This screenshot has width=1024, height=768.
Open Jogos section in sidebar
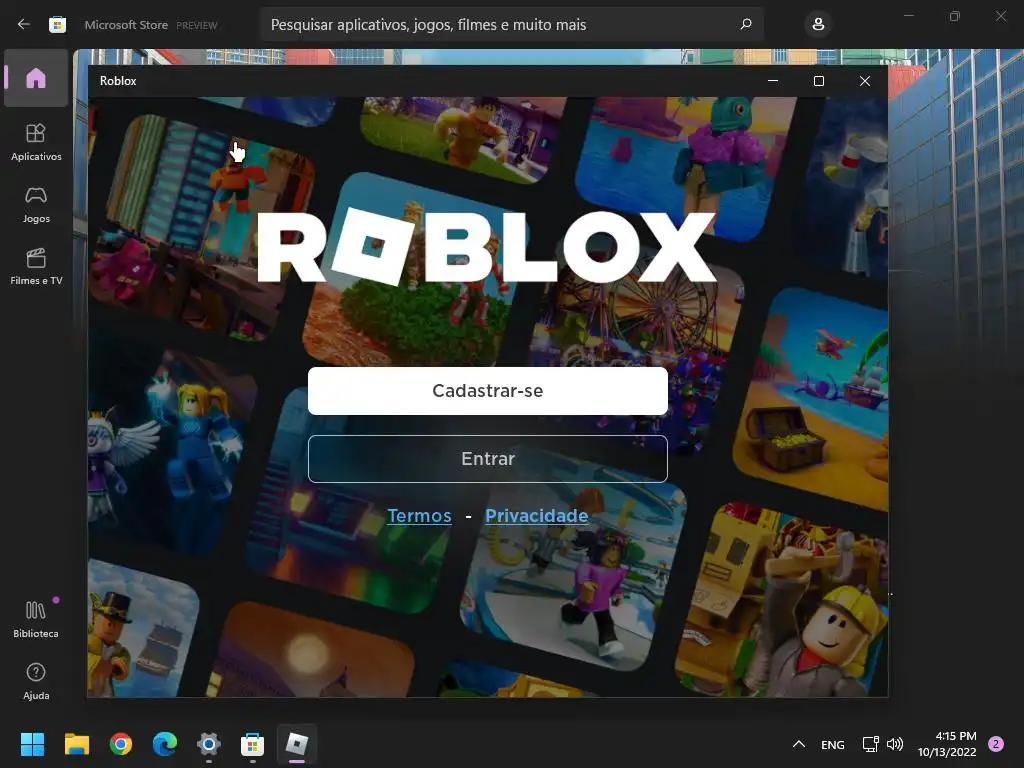pyautogui.click(x=36, y=204)
